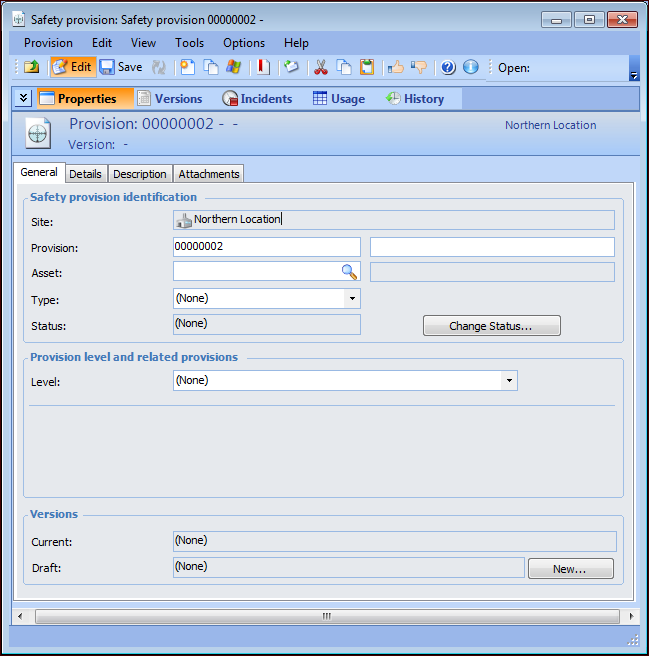This screenshot has height=656, width=649.
Task: Click the Current version field
Action: pos(395,541)
